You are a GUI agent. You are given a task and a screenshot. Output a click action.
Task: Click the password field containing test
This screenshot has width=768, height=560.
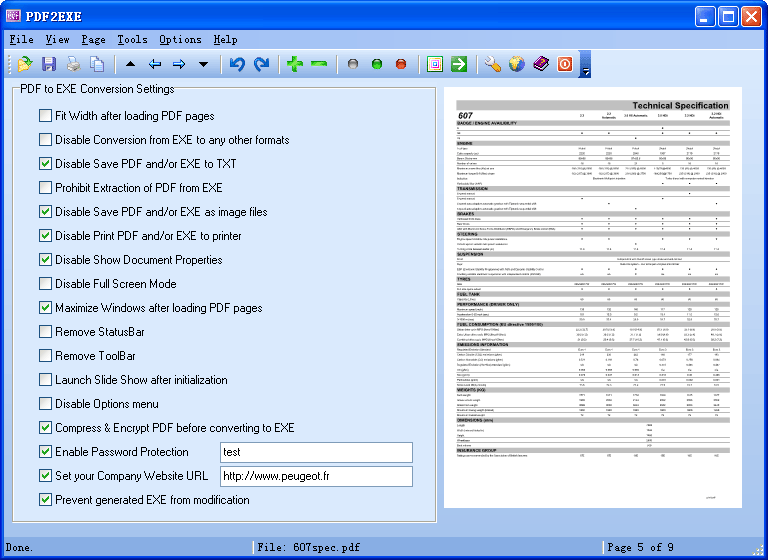(315, 452)
